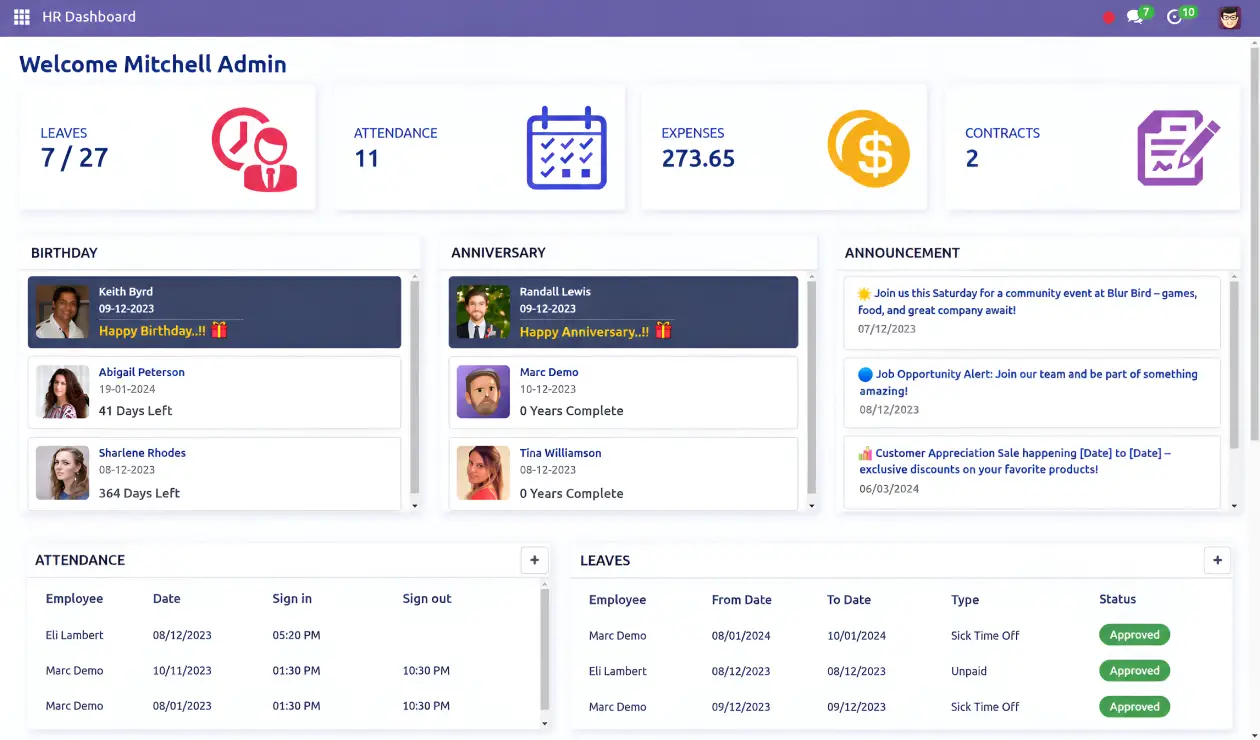
Task: Click 05:20 PM sign in cell
Action: [x=296, y=635]
